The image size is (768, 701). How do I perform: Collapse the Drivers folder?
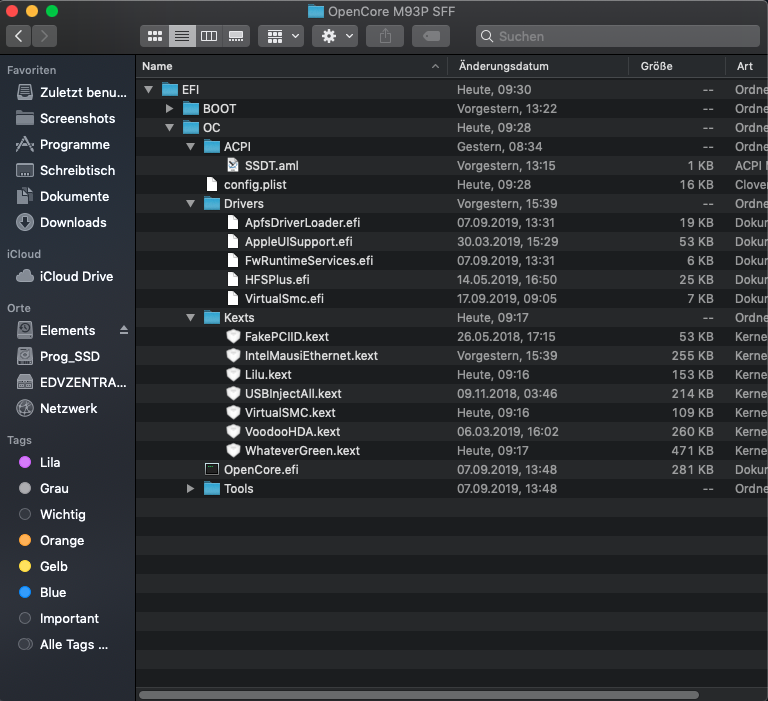pos(191,203)
